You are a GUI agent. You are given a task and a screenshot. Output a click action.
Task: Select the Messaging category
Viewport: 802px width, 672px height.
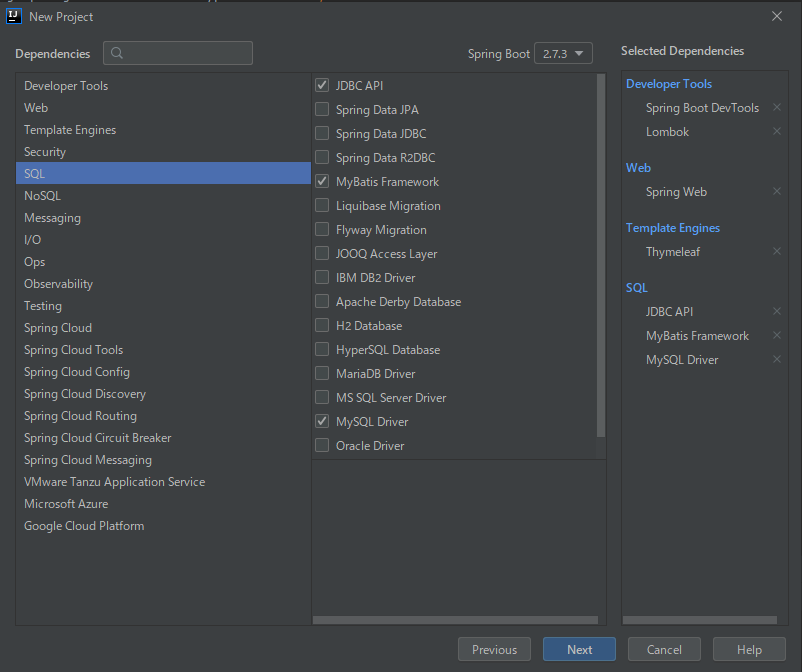click(163, 217)
